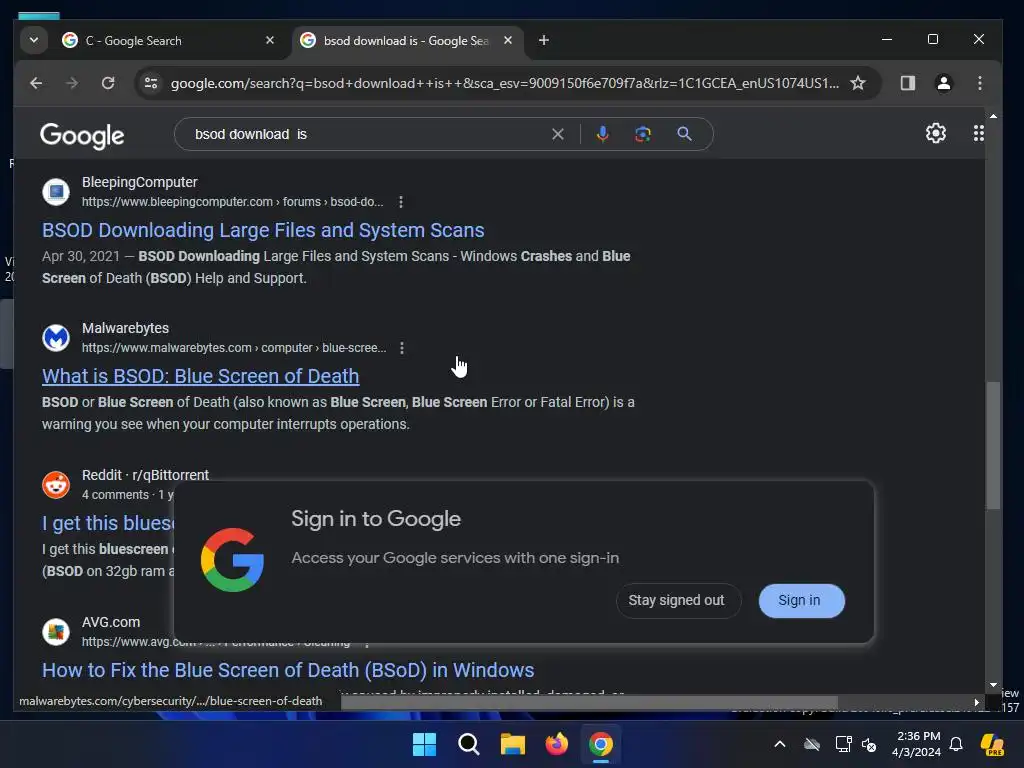Launch Firefox from taskbar
Screen dimensions: 1024x768
[556, 744]
